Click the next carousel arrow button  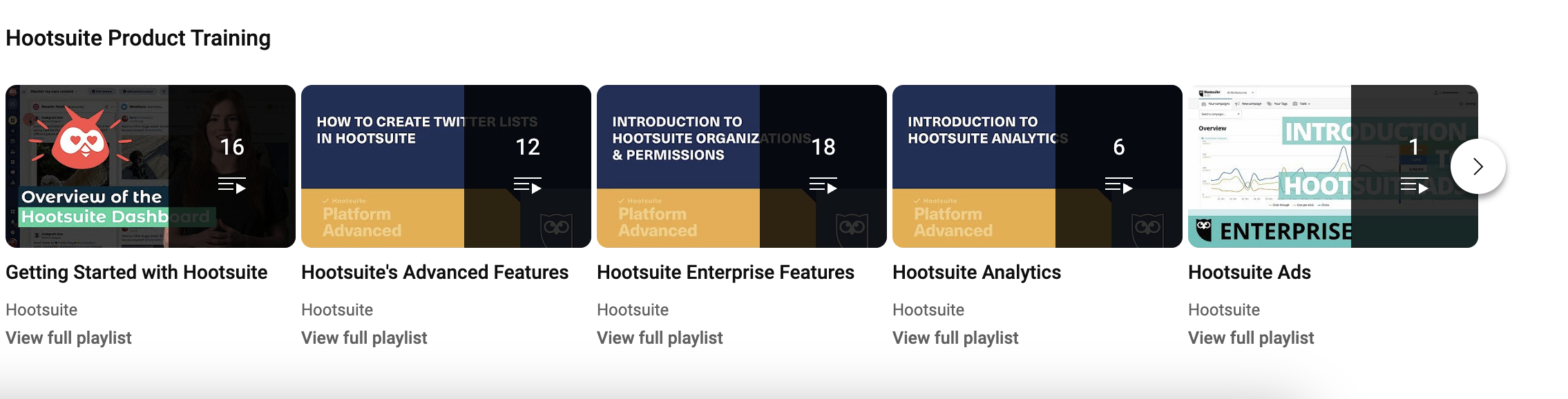point(1478,166)
